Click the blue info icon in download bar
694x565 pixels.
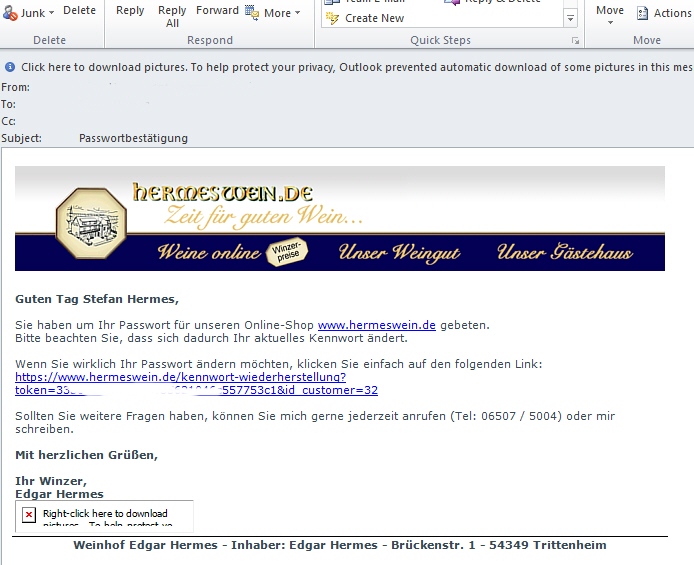click(10, 67)
